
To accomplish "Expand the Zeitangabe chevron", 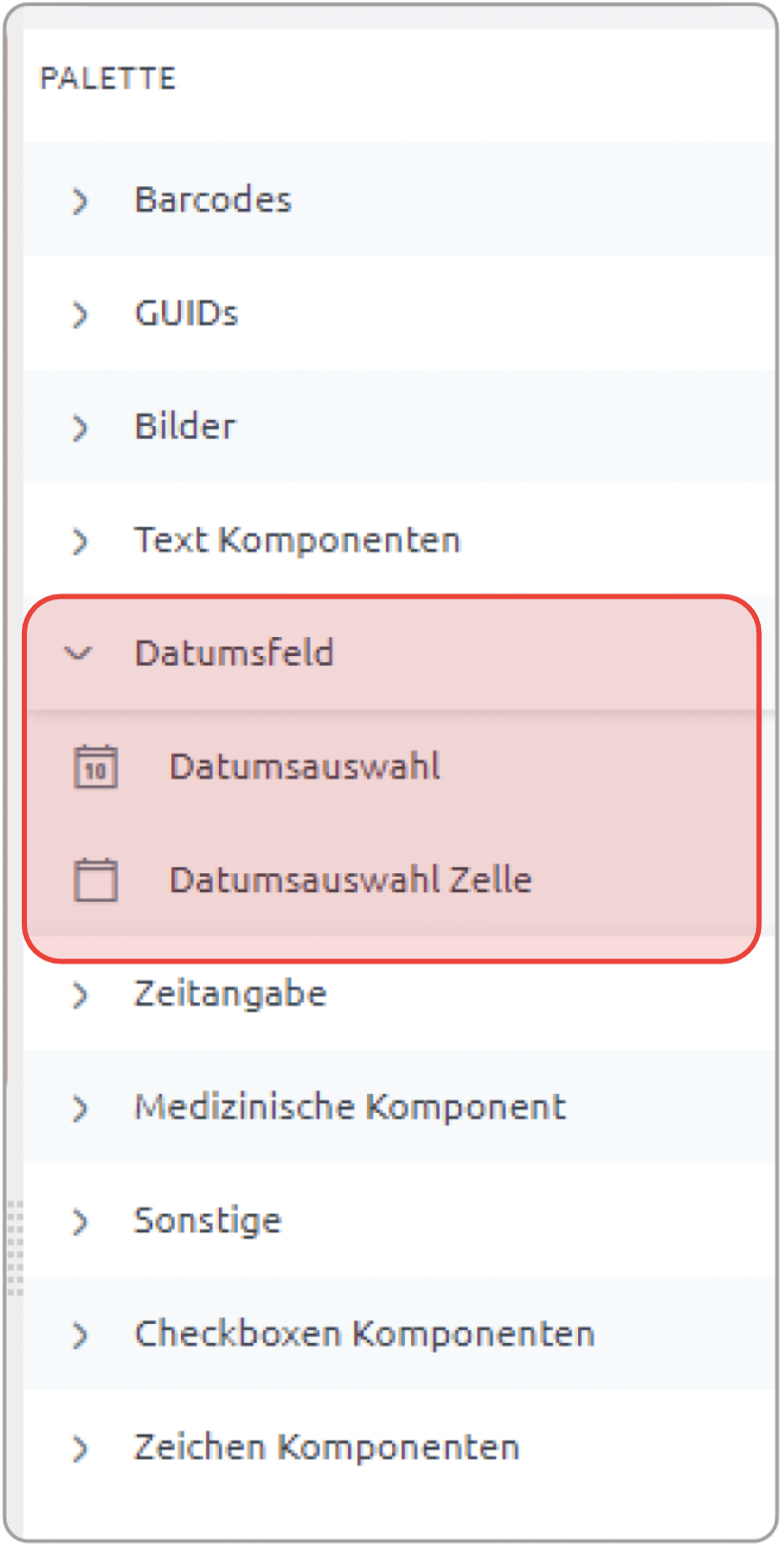I will (x=81, y=995).
